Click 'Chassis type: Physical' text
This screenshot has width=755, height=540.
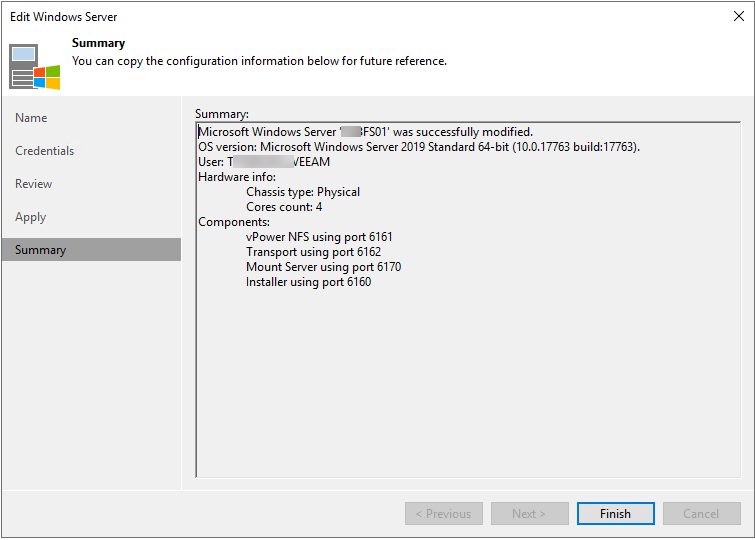click(303, 192)
